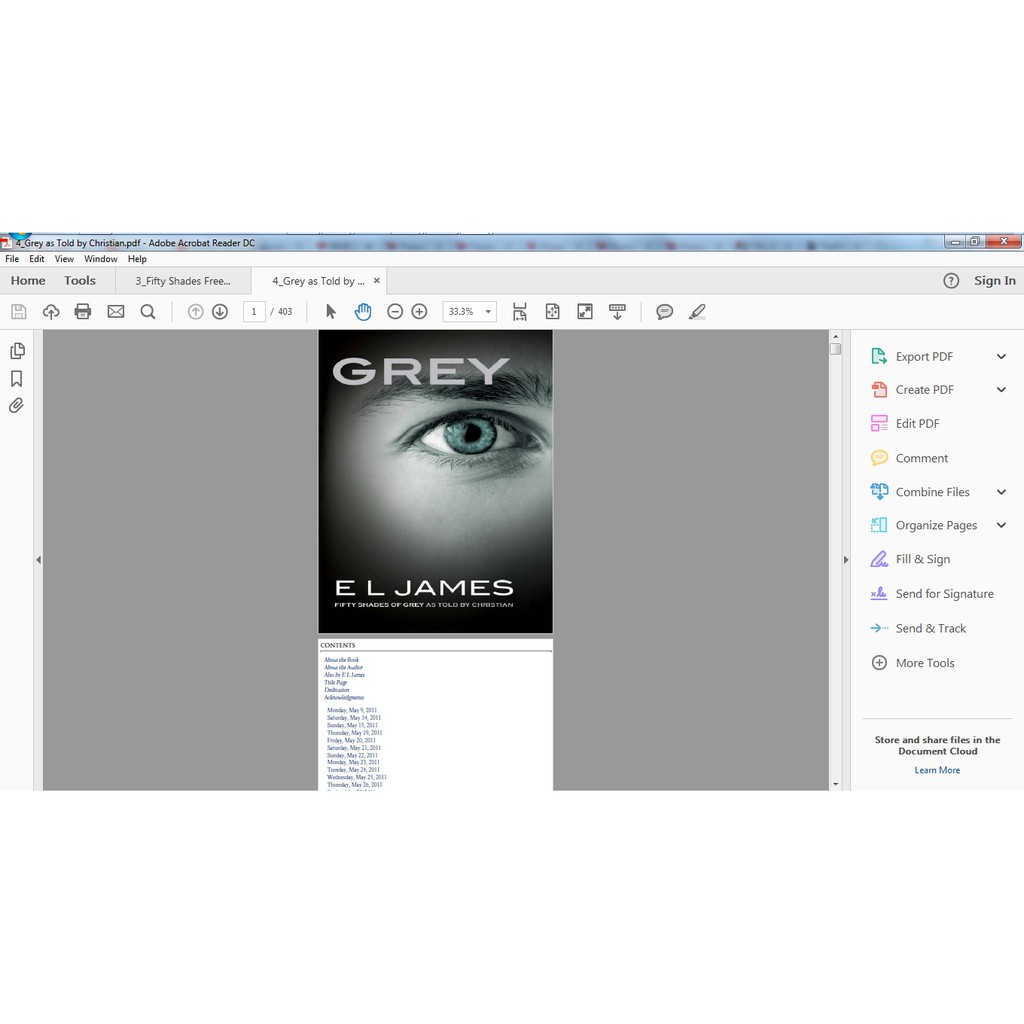Click the Save file icon
Viewport: 1024px width, 1024px height.
point(18,312)
